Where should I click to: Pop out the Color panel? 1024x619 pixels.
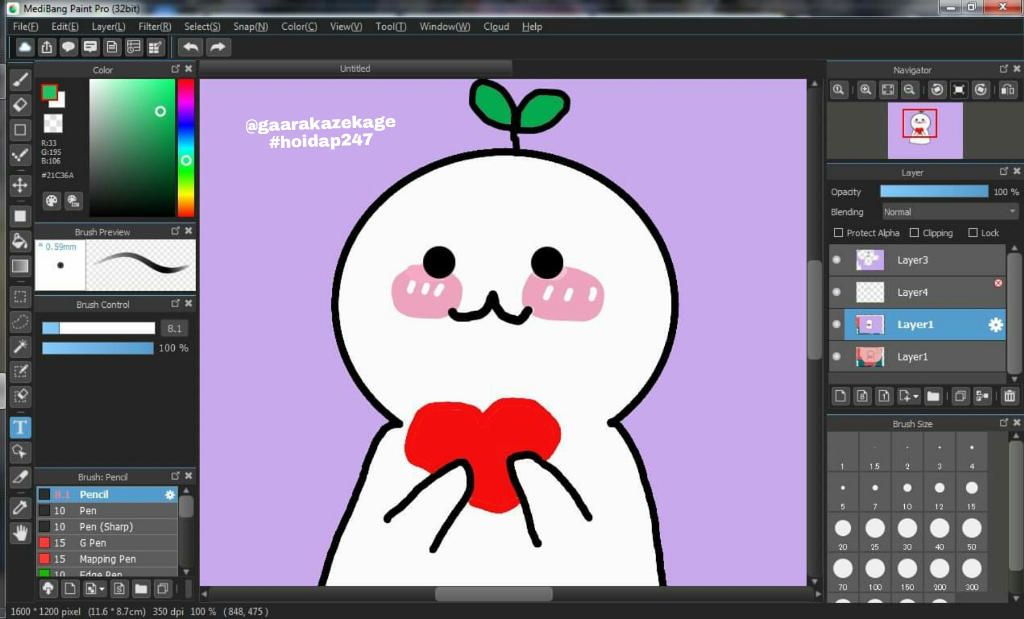[176, 69]
